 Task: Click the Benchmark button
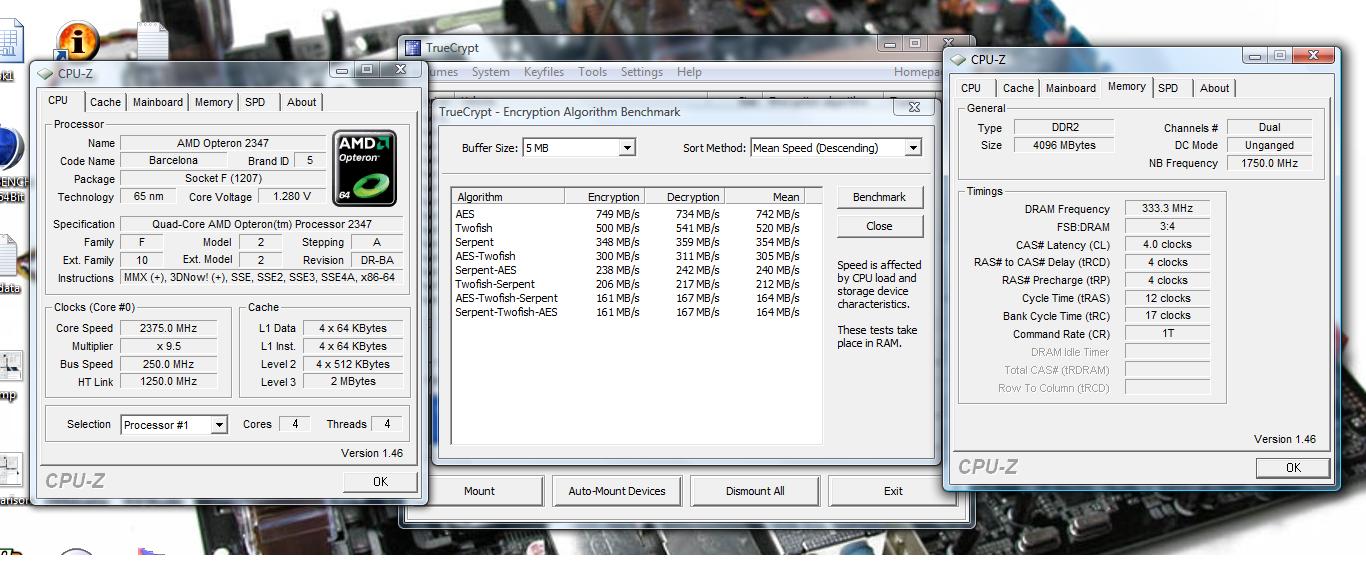879,197
